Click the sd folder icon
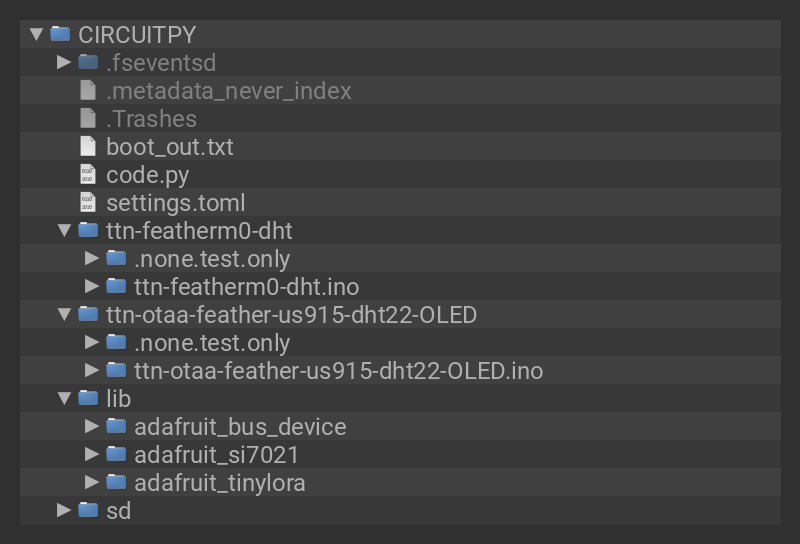Viewport: 800px width, 544px height. tap(88, 510)
